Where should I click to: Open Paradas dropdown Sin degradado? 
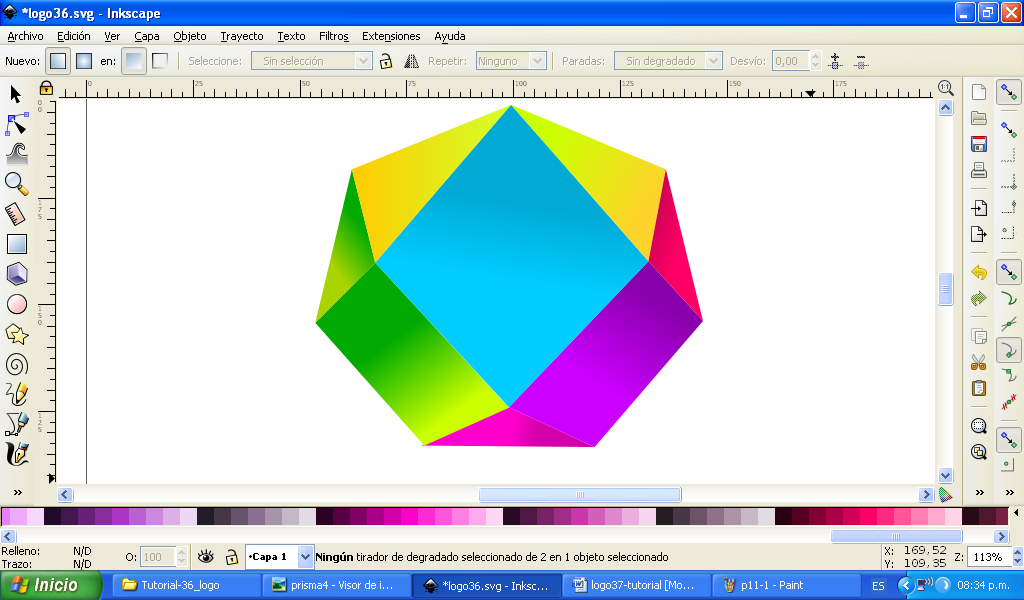coord(667,61)
